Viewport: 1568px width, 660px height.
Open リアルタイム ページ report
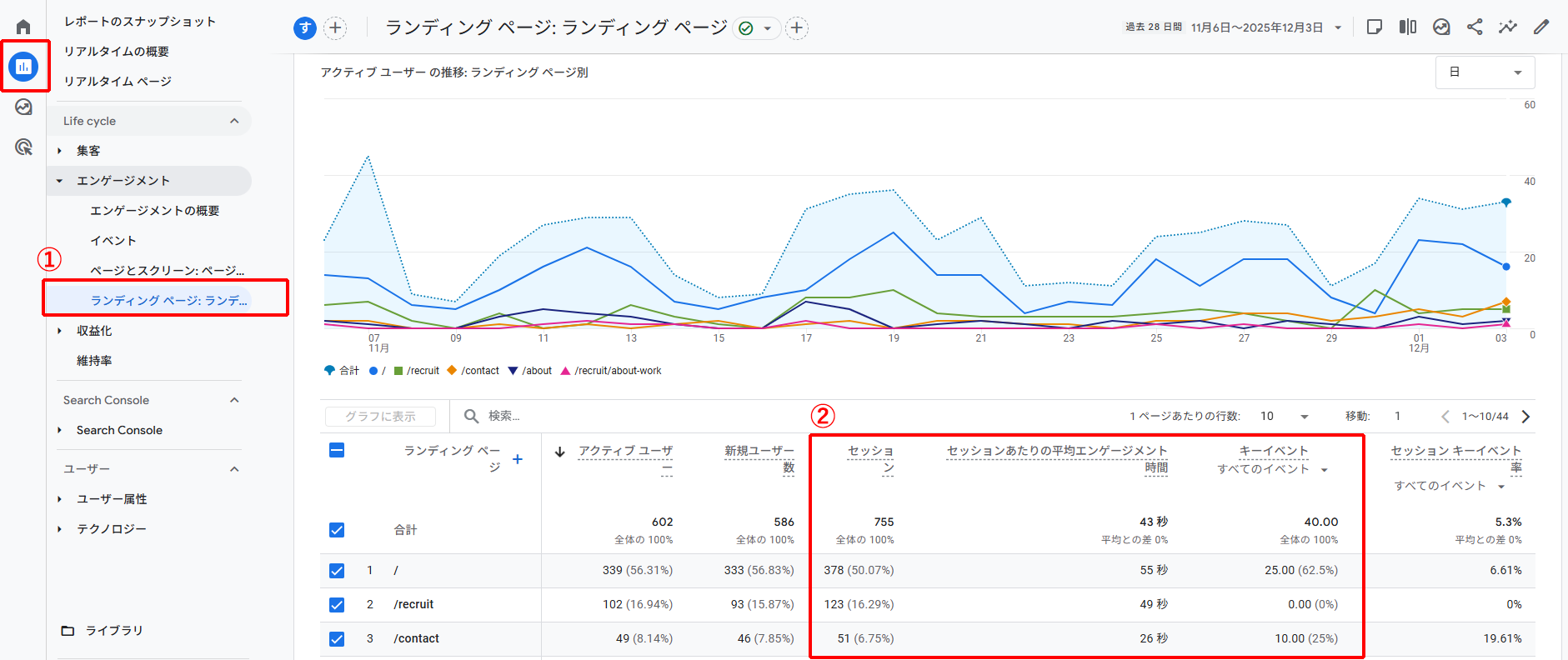pos(118,82)
